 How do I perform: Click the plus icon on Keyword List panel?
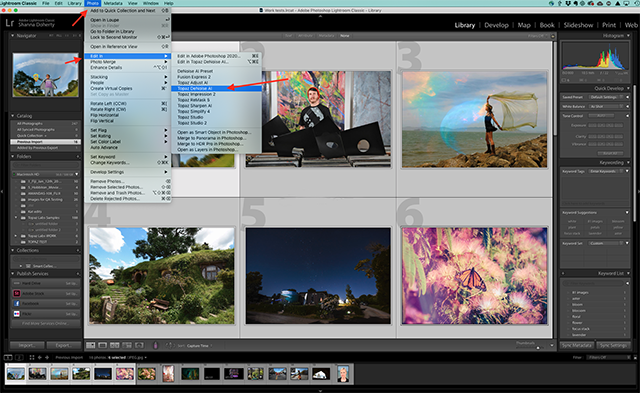563,273
